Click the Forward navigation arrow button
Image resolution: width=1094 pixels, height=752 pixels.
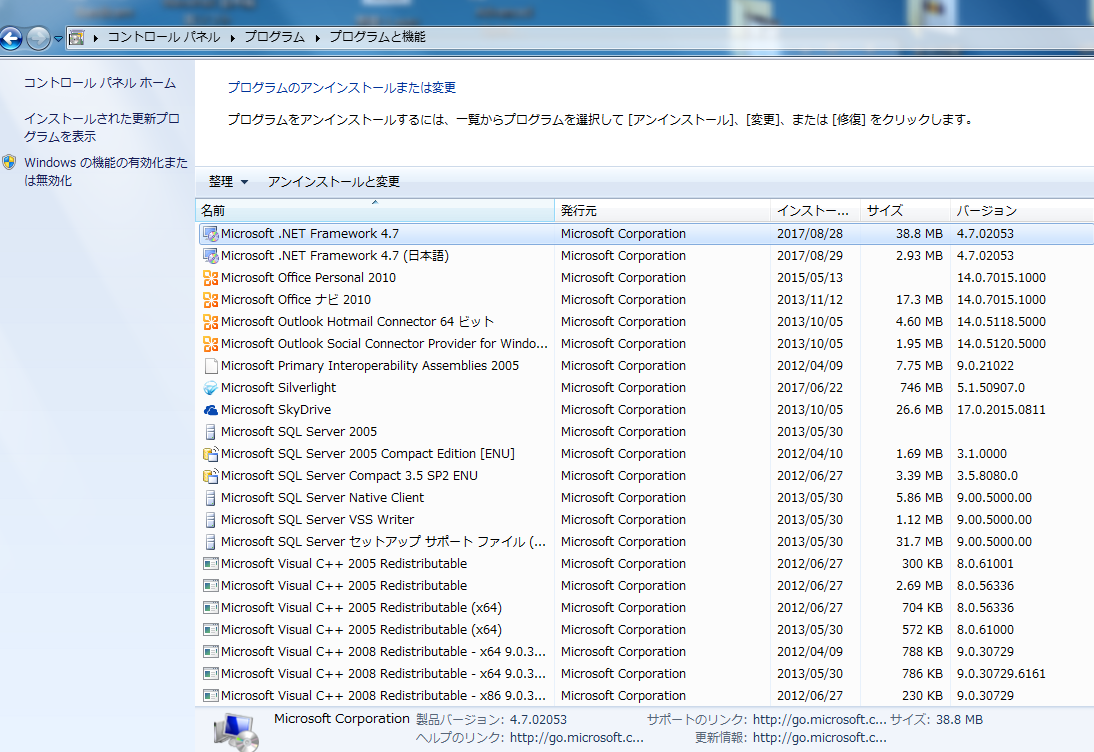(x=38, y=38)
